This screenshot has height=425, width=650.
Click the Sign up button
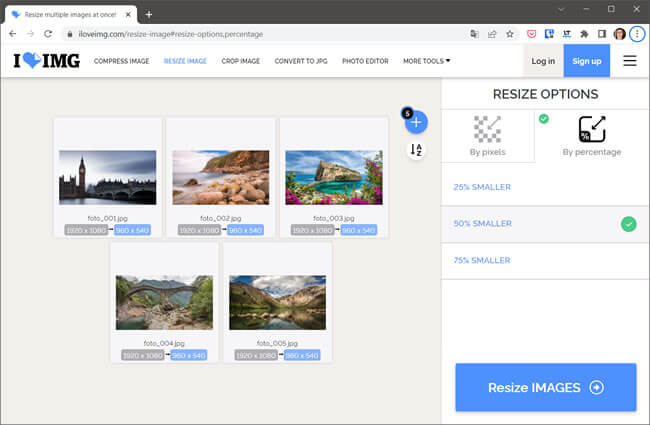(x=586, y=61)
